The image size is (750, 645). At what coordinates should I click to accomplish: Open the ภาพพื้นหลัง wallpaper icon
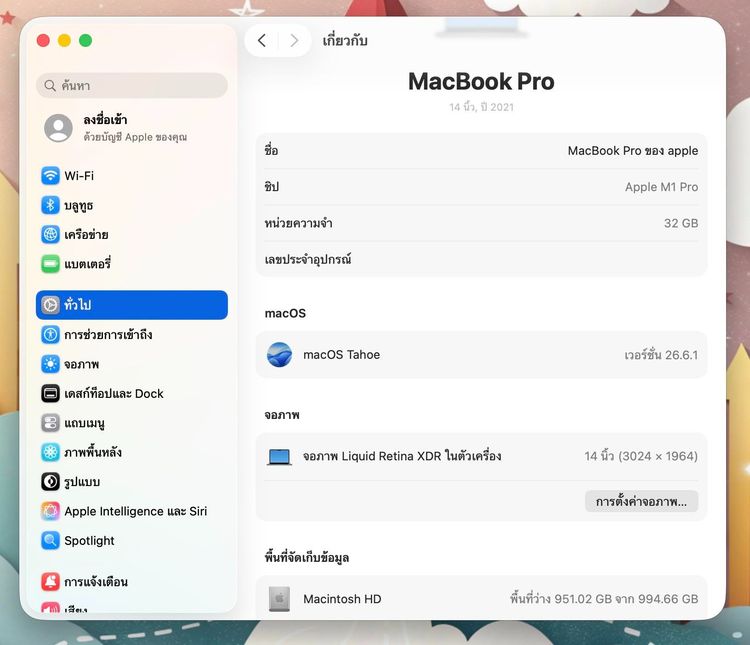click(x=50, y=452)
